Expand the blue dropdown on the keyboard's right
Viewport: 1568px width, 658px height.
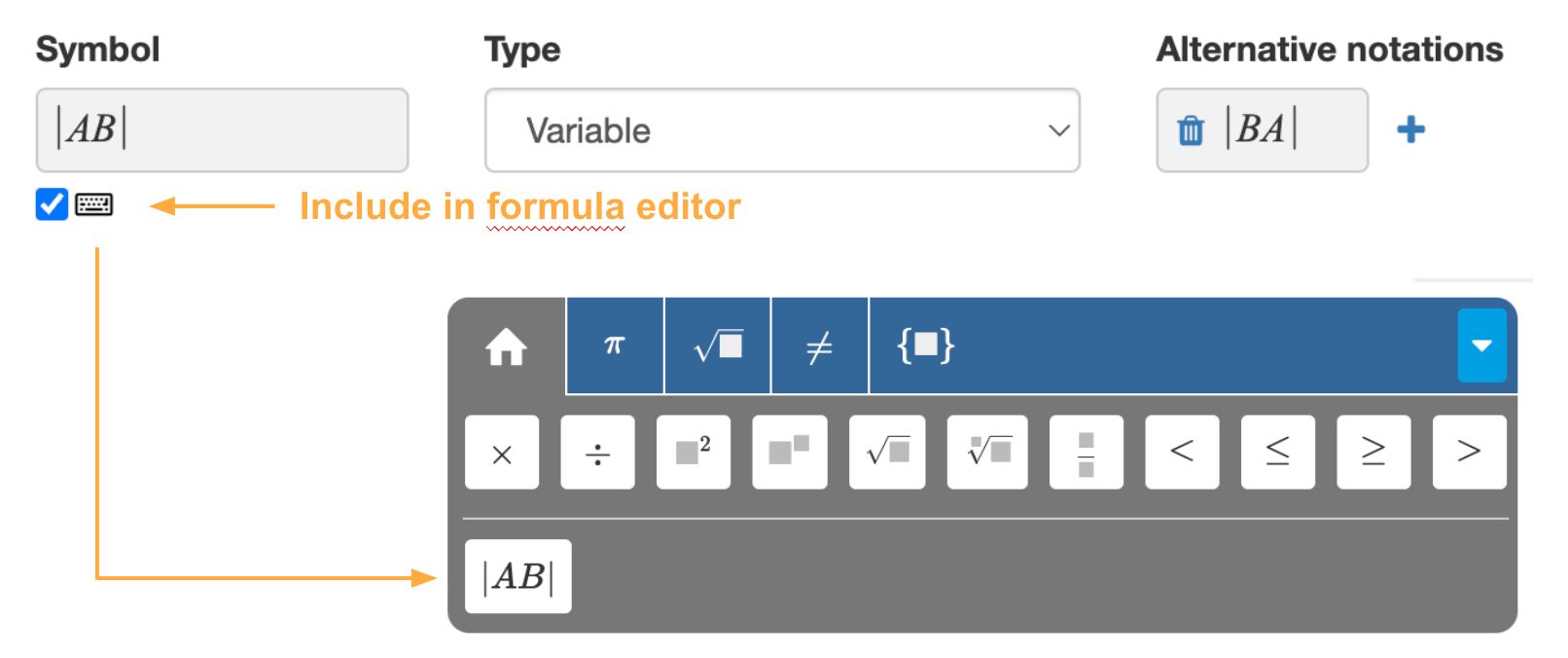point(1481,346)
